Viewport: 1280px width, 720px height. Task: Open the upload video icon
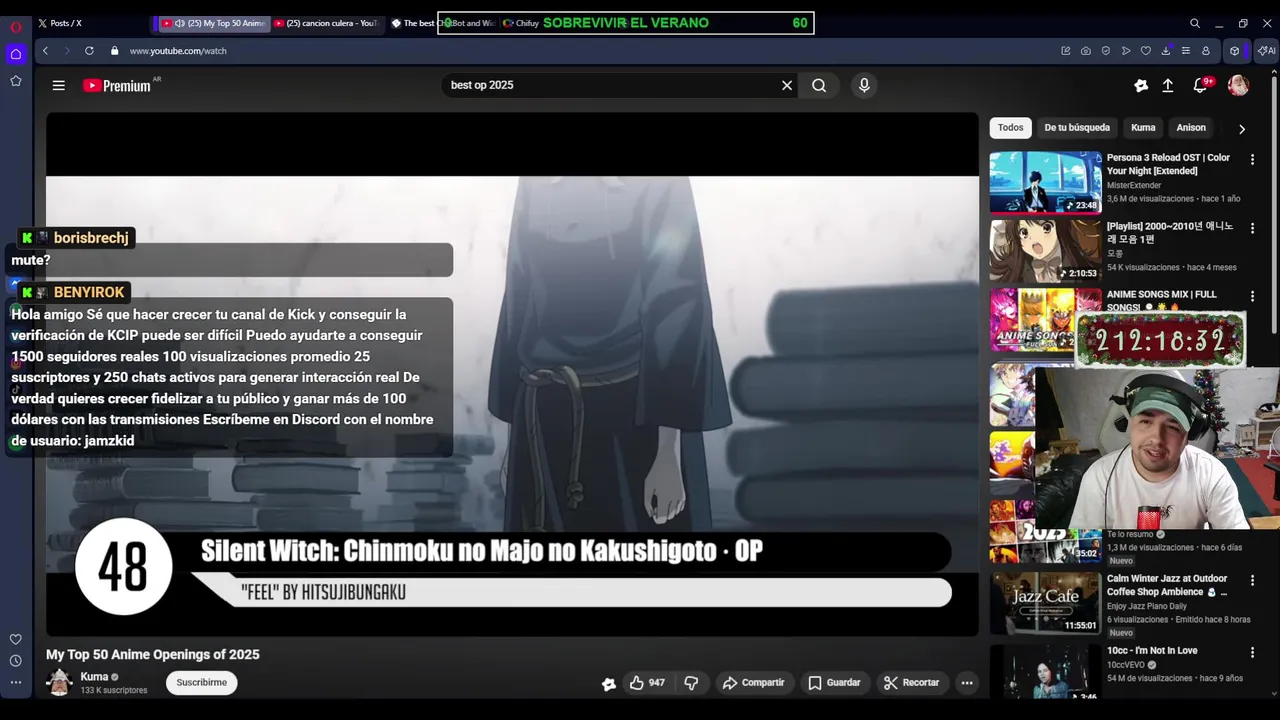tap(1167, 86)
